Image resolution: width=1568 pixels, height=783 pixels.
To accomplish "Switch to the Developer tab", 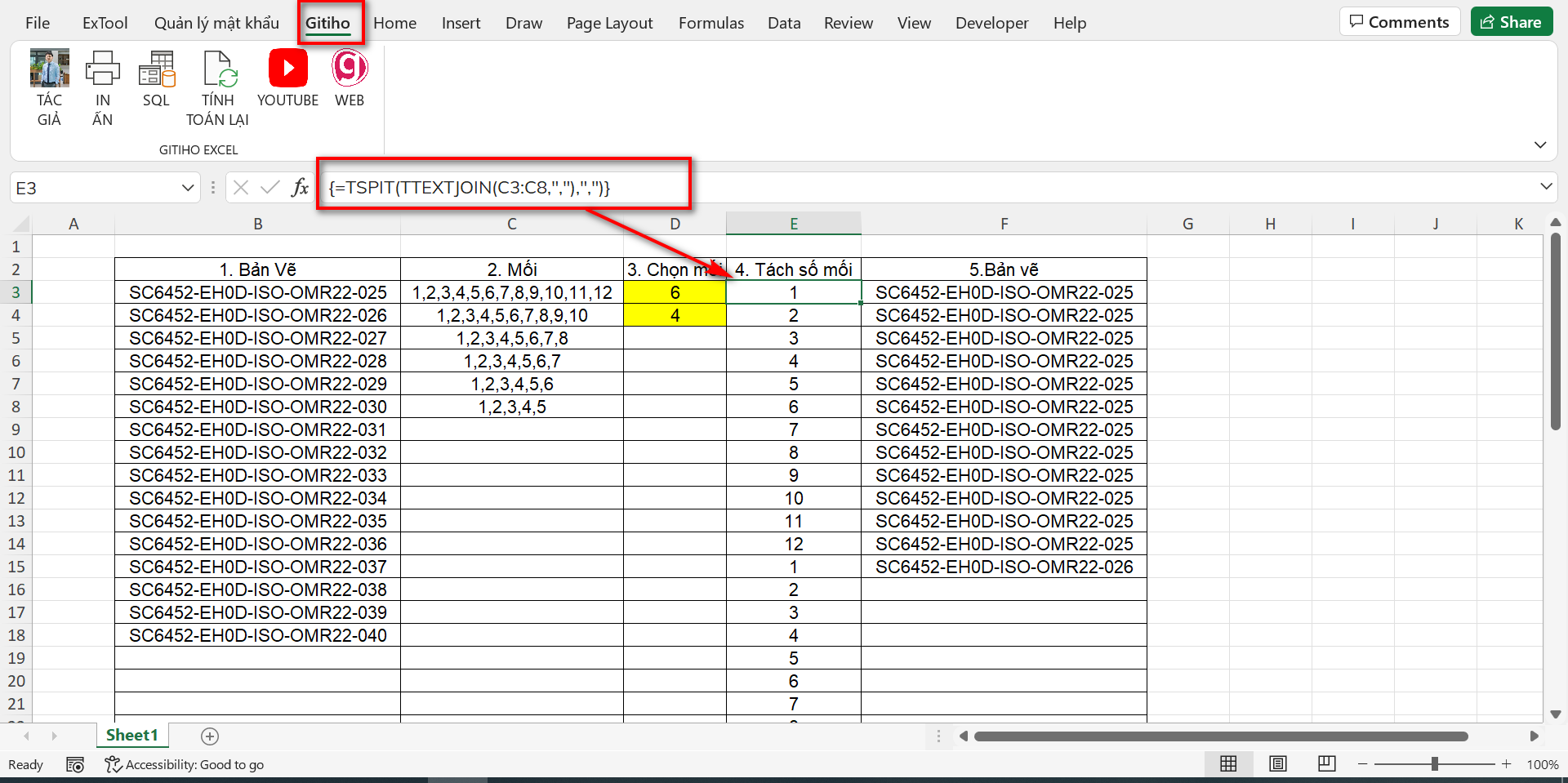I will tap(992, 23).
